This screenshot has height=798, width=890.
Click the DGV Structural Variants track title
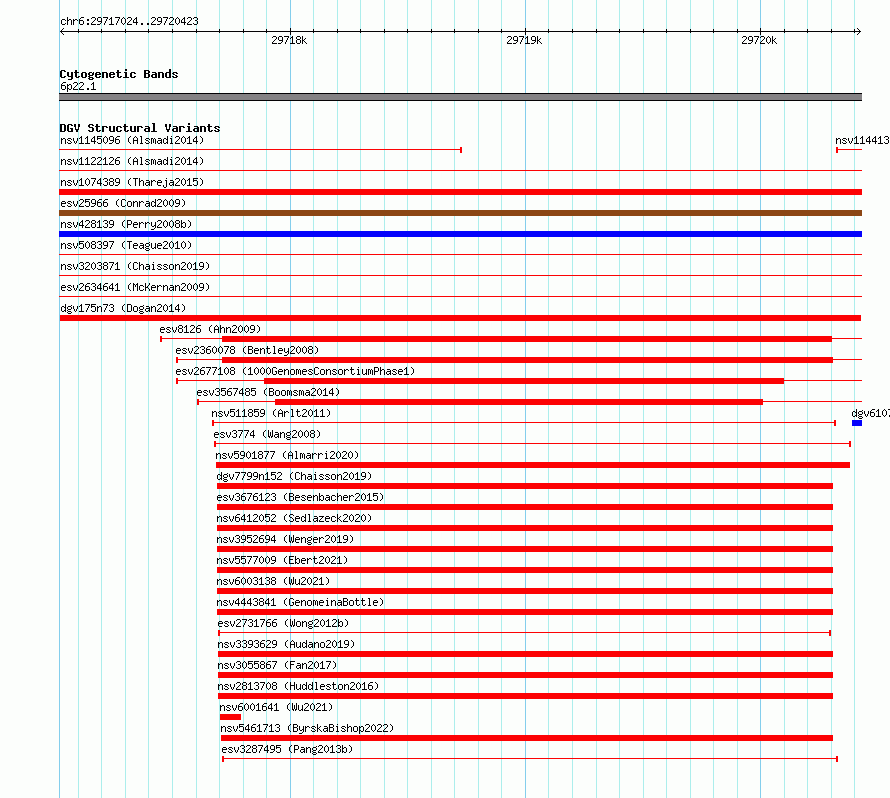[x=140, y=128]
